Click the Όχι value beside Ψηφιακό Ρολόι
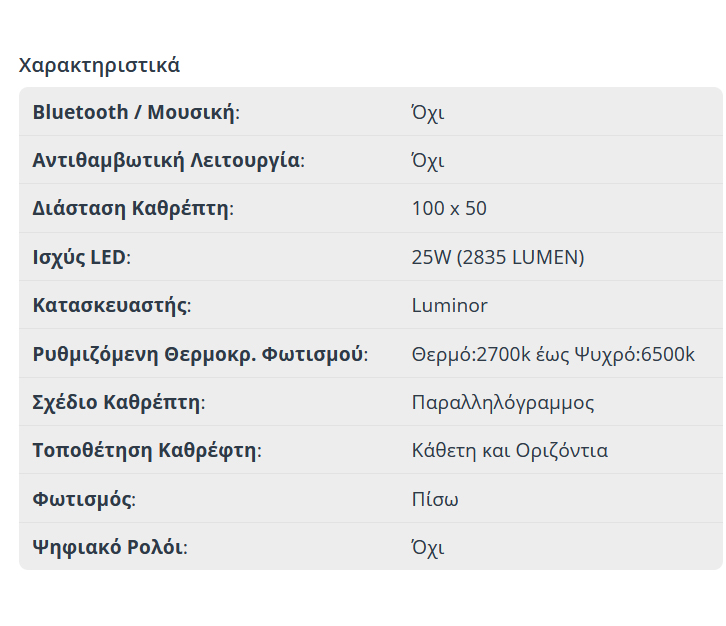This screenshot has height=626, width=726. [x=427, y=547]
